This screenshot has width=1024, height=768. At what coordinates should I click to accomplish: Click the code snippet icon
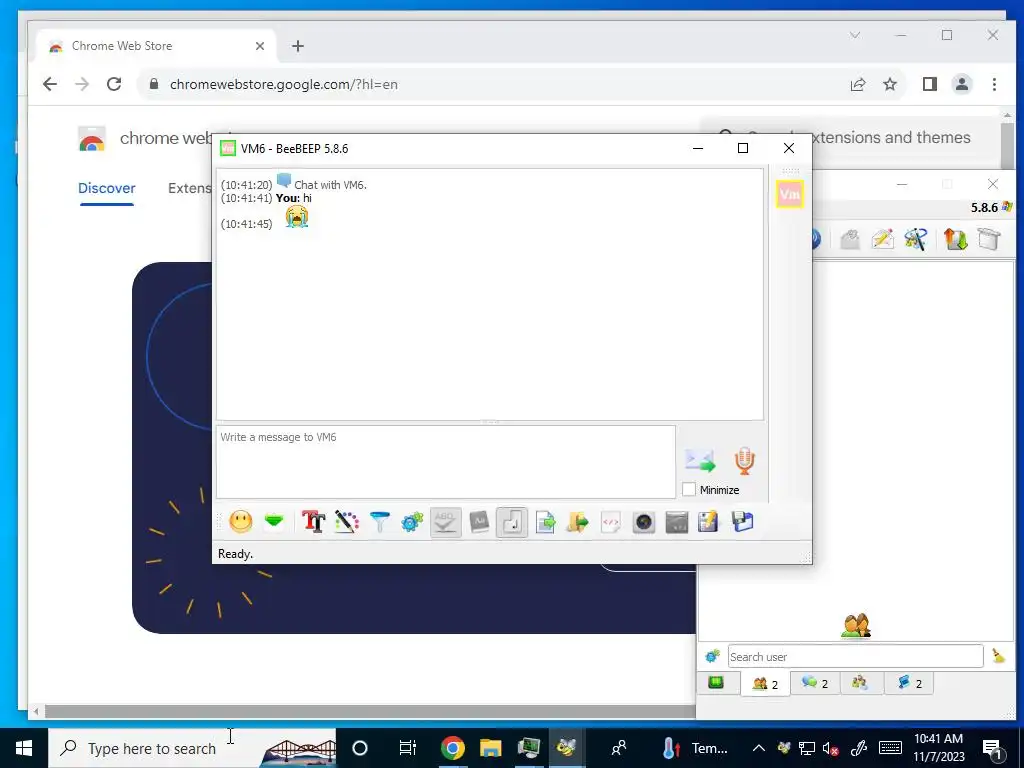click(x=611, y=522)
